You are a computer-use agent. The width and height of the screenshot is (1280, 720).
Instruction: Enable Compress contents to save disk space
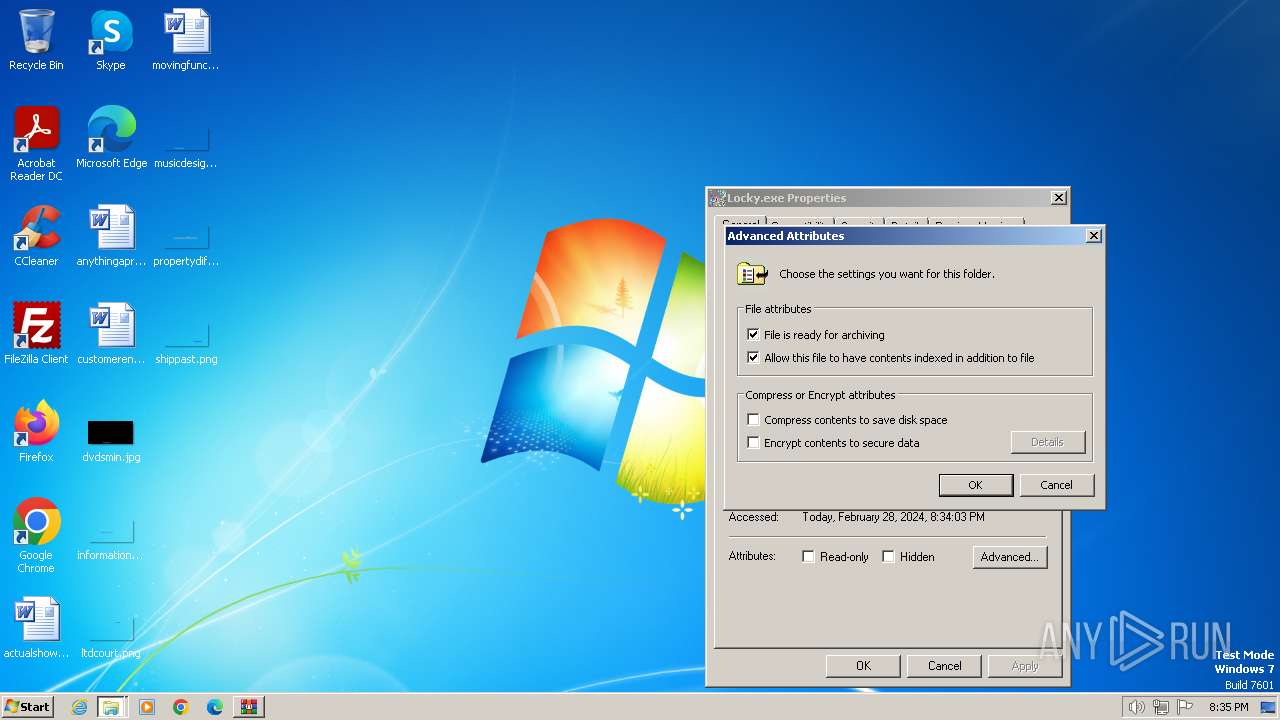(x=753, y=420)
